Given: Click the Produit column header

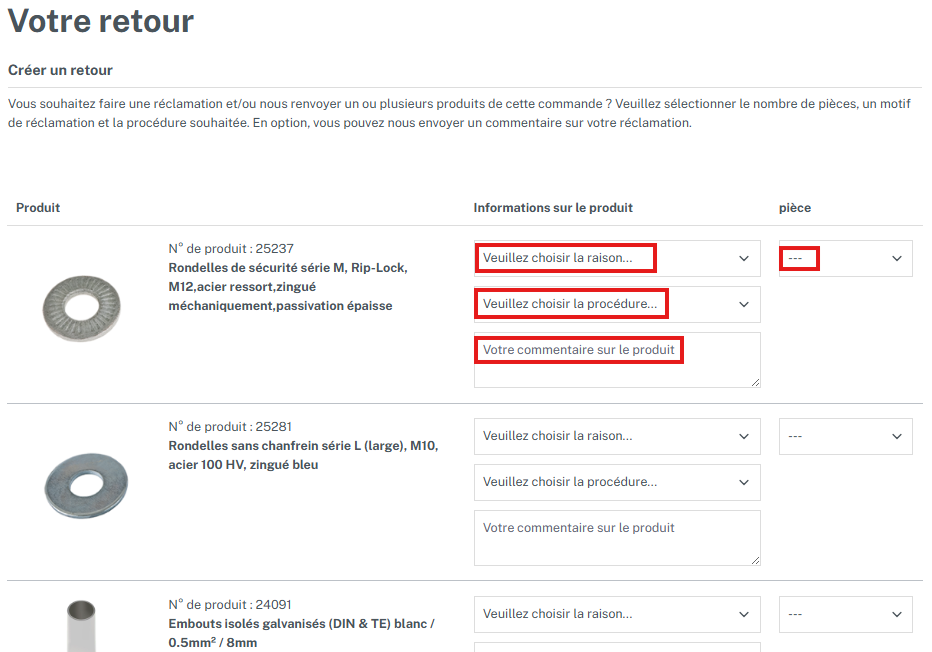Looking at the screenshot, I should pos(38,208).
